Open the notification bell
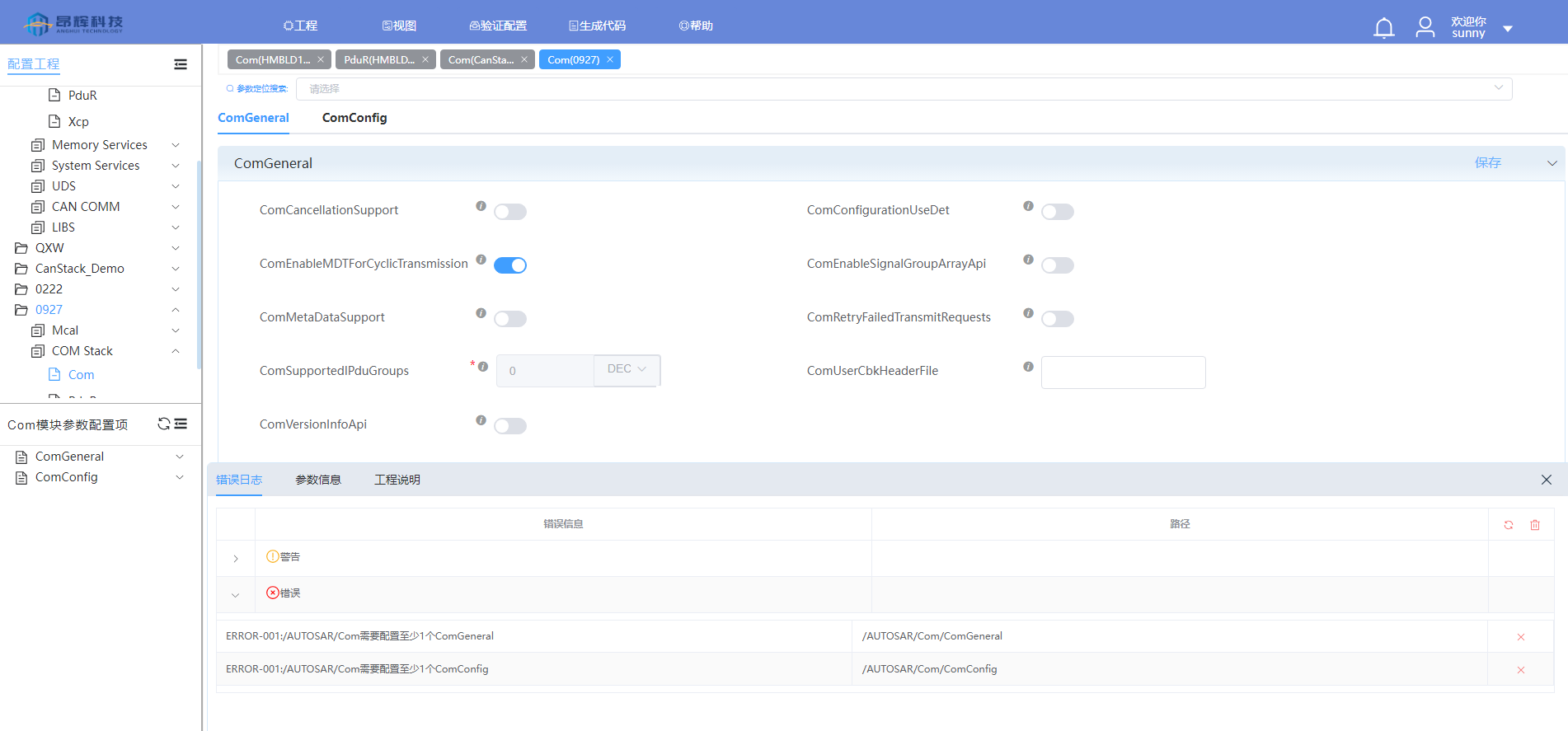The height and width of the screenshot is (731, 1568). 1384,28
